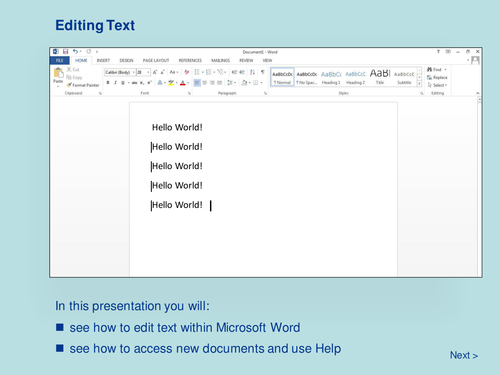Open the numbering list dropdown
The height and width of the screenshot is (375, 500).
point(214,72)
